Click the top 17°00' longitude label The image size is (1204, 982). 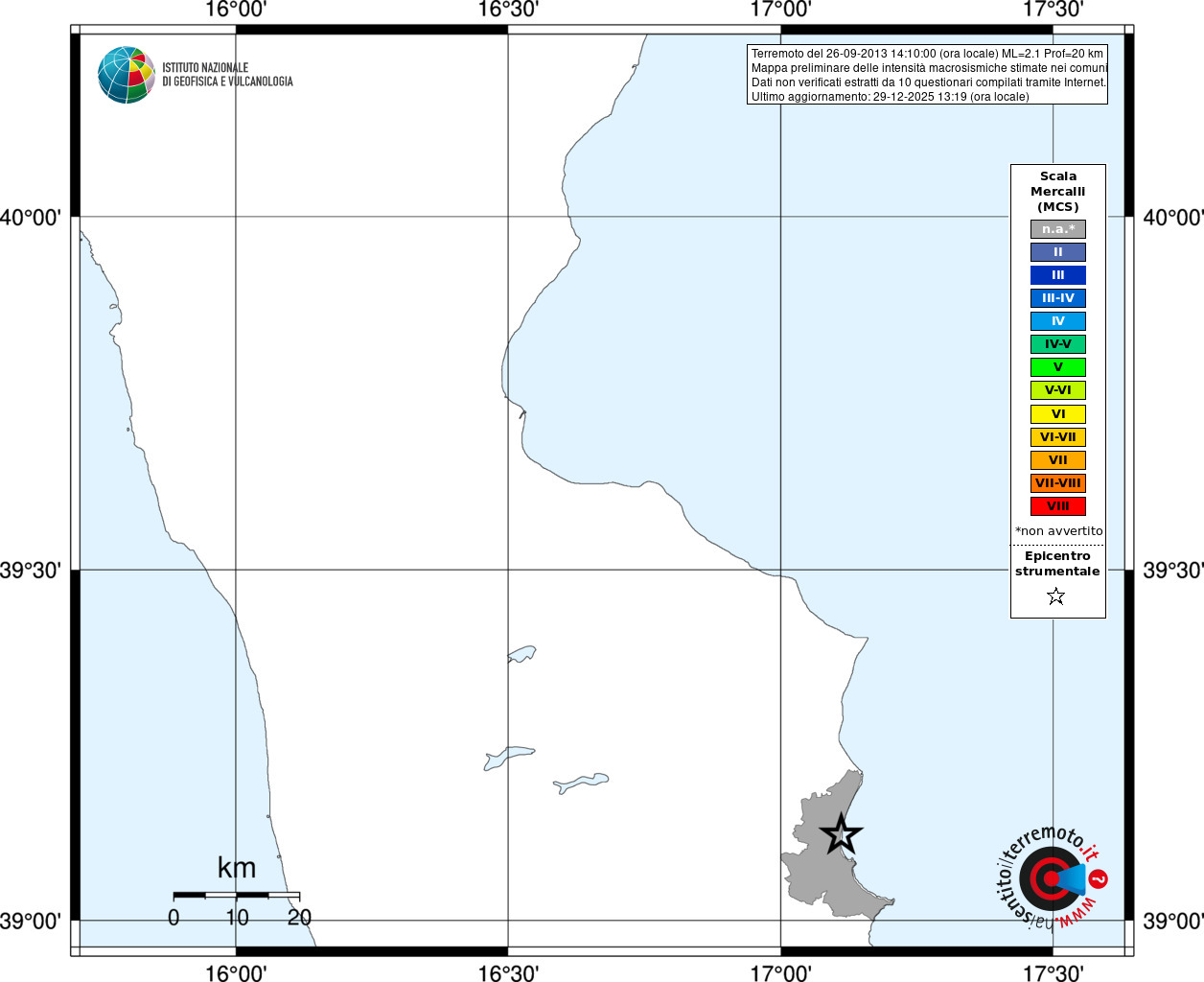[x=780, y=10]
